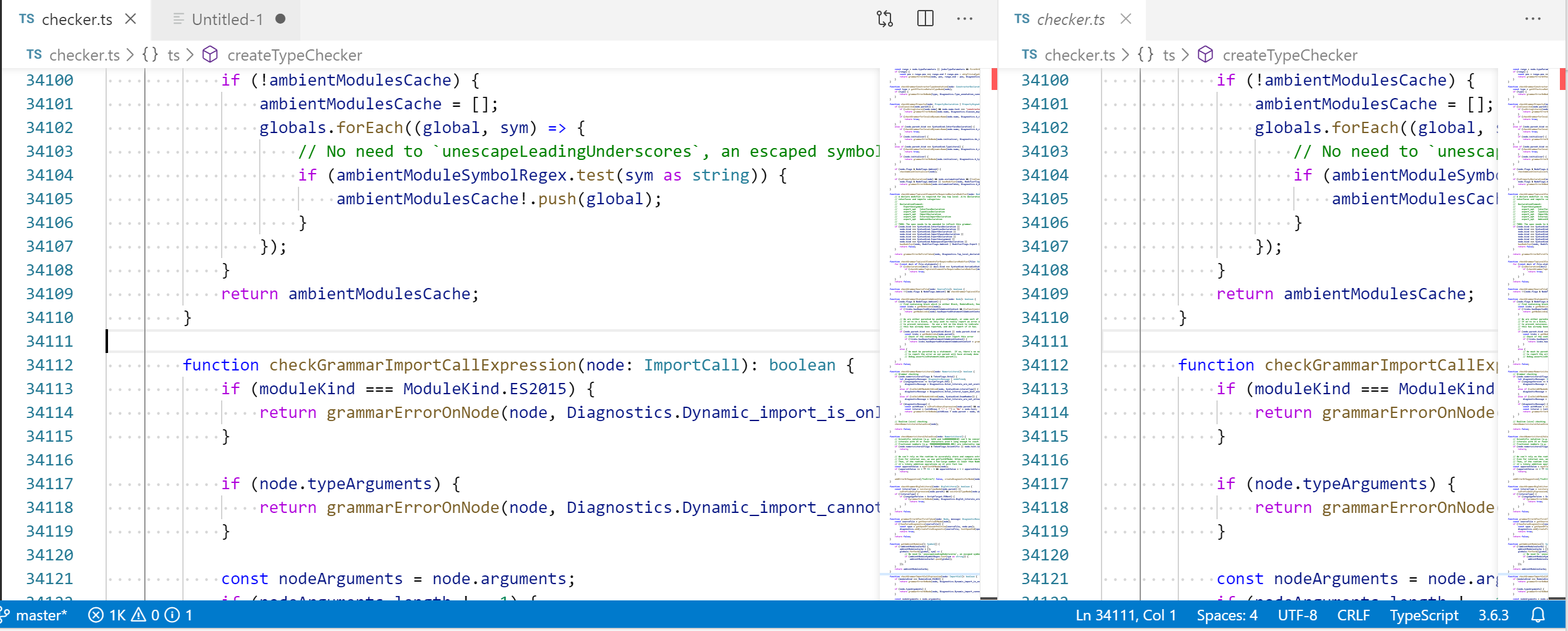The width and height of the screenshot is (1568, 631).
Task: Click the warnings indicator in status bar
Action: point(145,615)
